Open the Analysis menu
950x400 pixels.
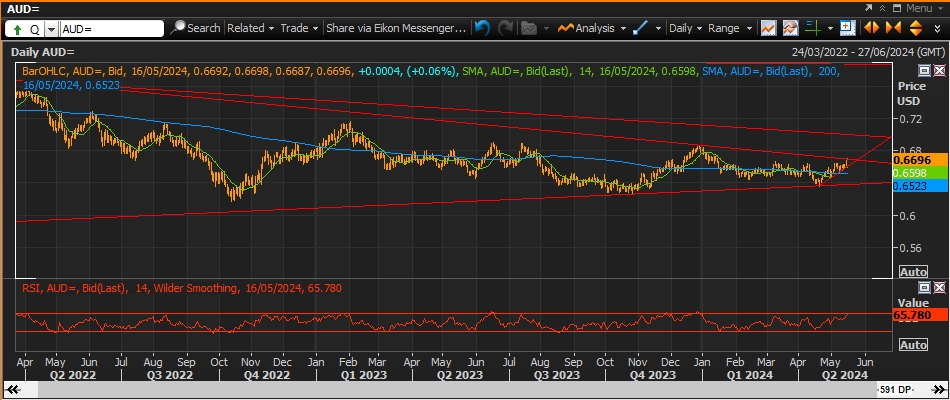pos(591,28)
